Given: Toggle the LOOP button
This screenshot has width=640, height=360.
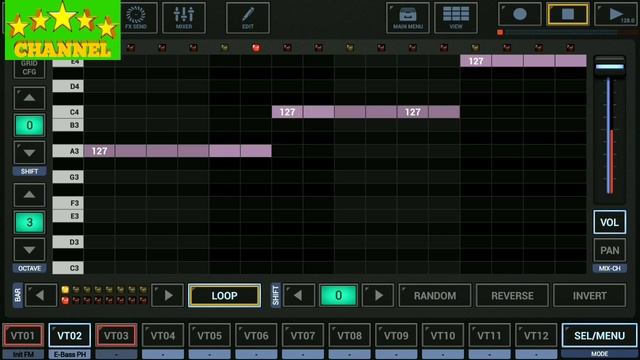Looking at the screenshot, I should point(224,296).
